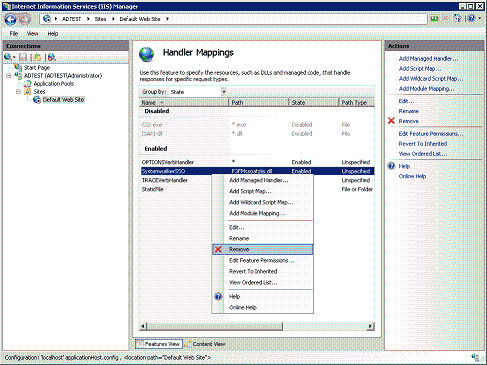Choose Add Wildcard Script Map in context menu
Image resolution: width=487 pixels, height=365 pixels.
[261, 202]
